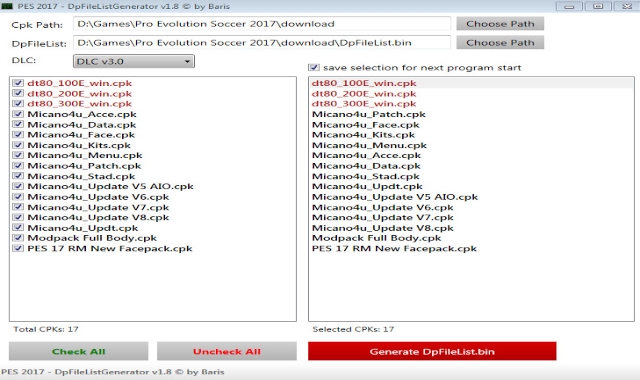Viewport: 640px width, 380px height.
Task: Uncheck Micano4u_Patch.cpk checkbox
Action: pos(18,166)
